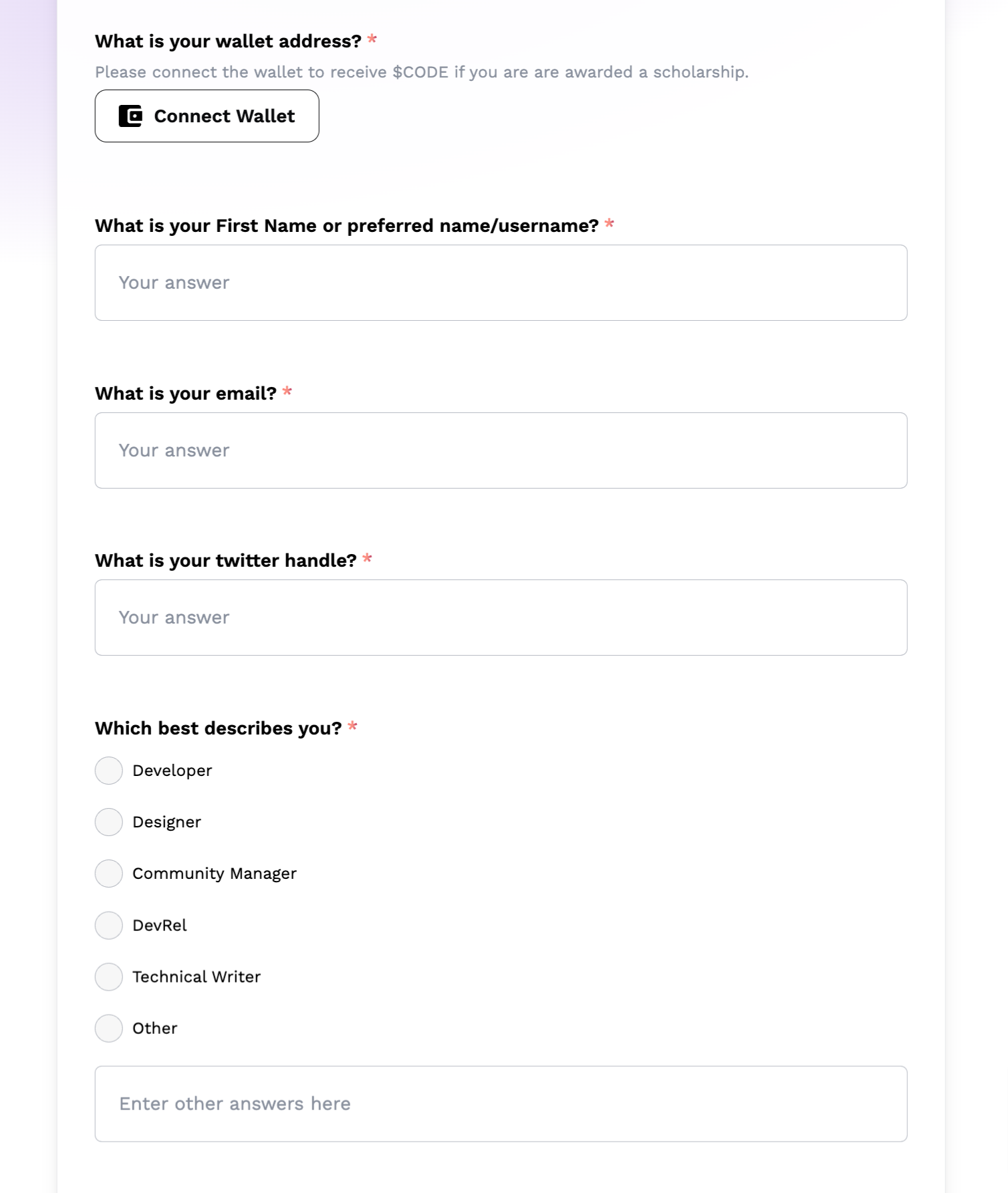This screenshot has width=1008, height=1193.
Task: Pick the Community Manager radio option
Action: [109, 874]
